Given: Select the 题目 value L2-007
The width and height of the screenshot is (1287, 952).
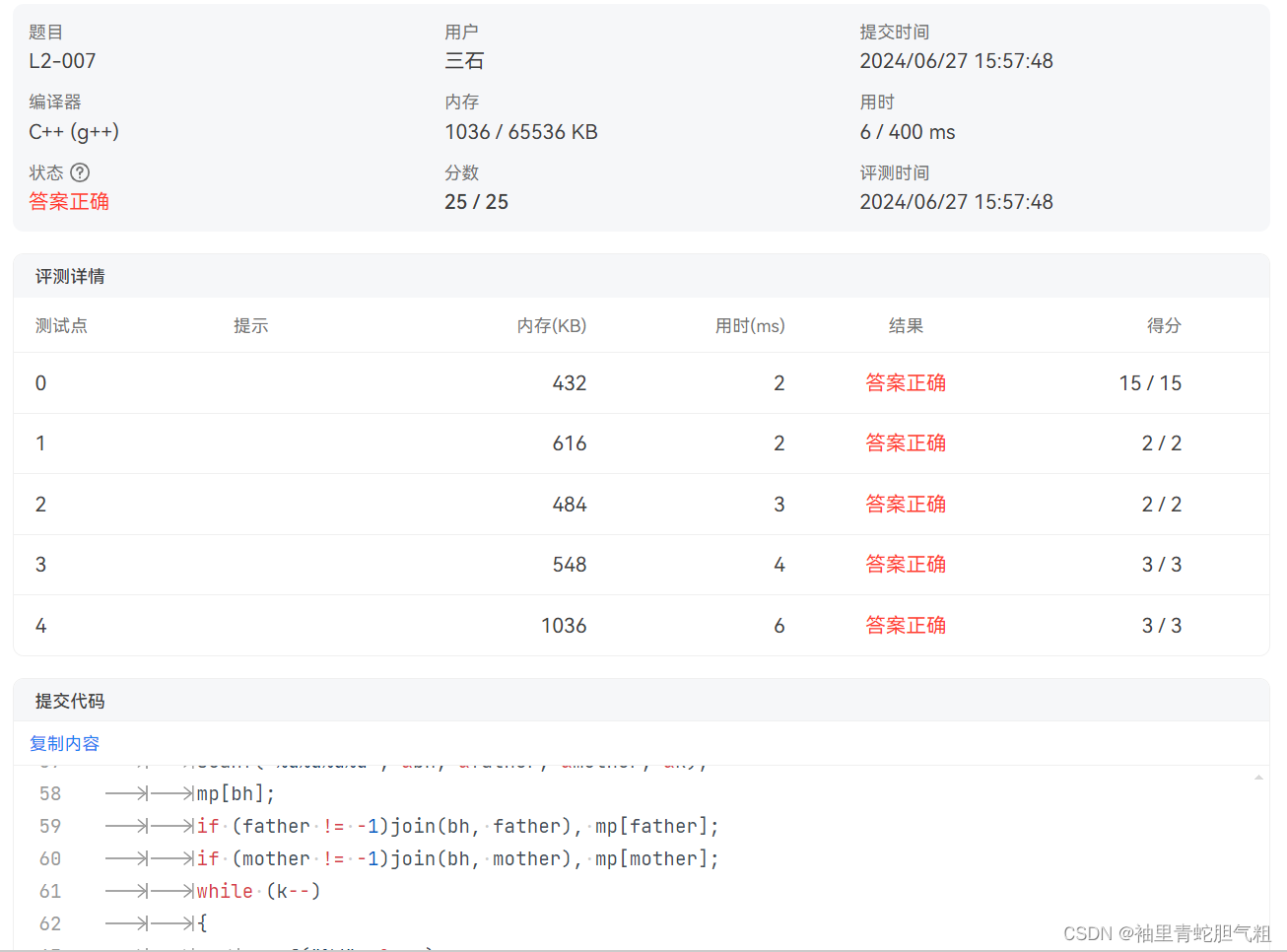Looking at the screenshot, I should [x=61, y=60].
